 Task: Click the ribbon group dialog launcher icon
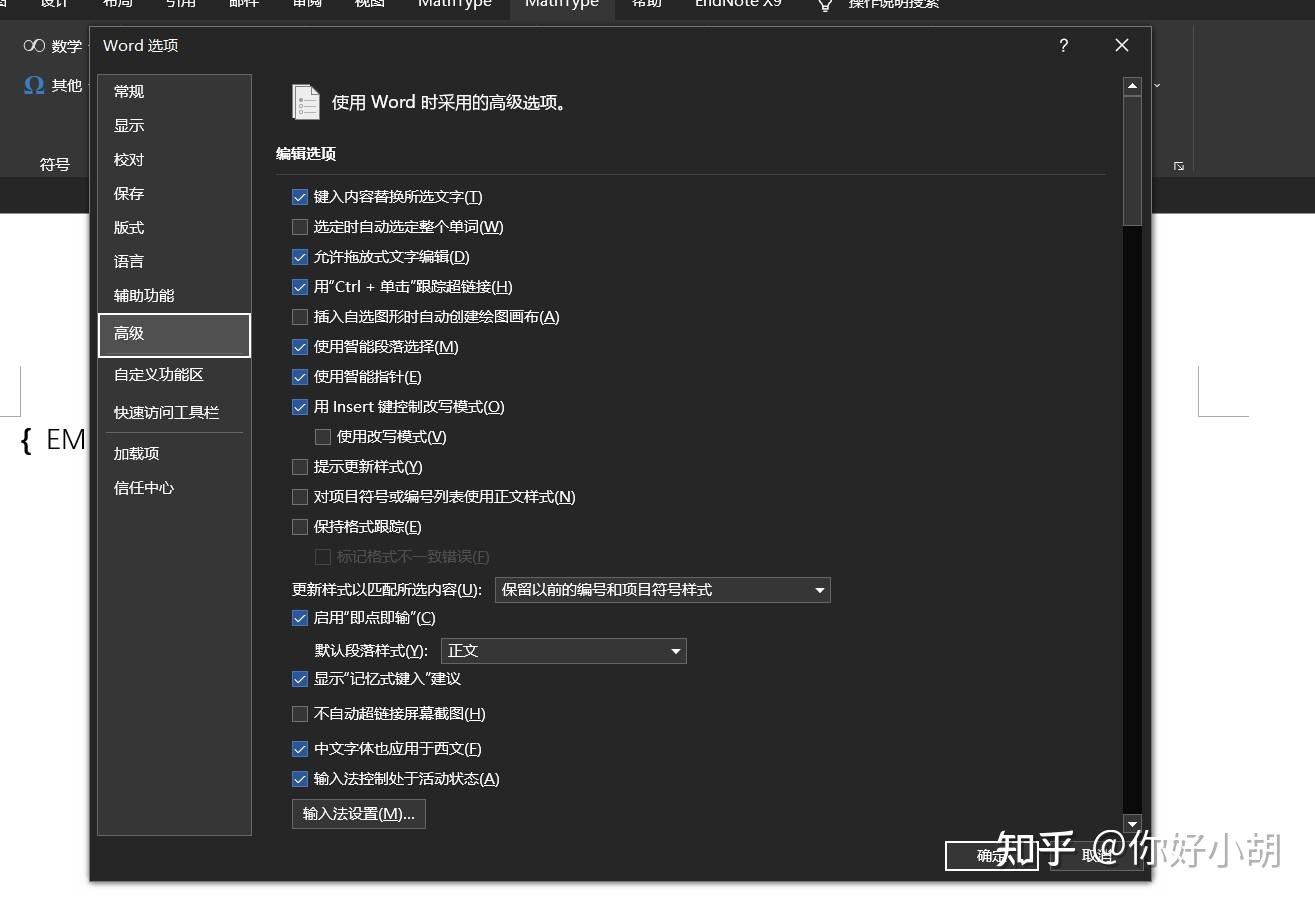pyautogui.click(x=1179, y=166)
